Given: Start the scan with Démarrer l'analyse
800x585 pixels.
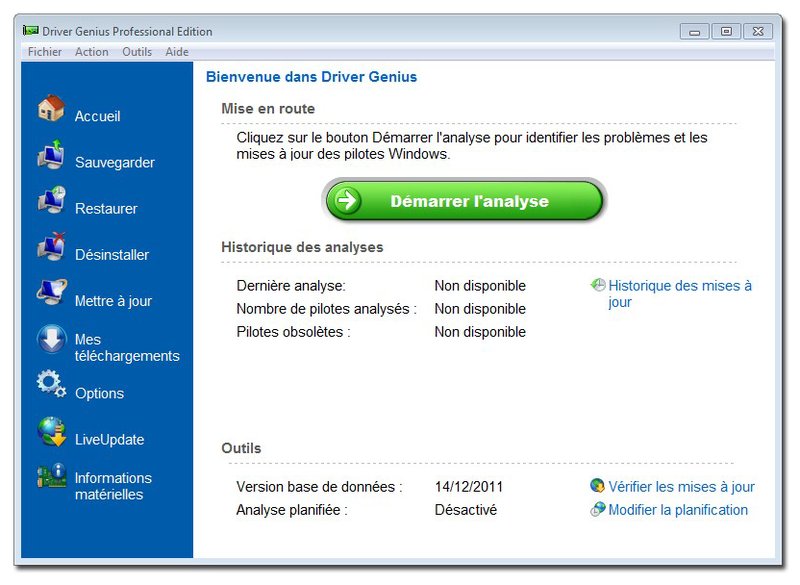Looking at the screenshot, I should (x=463, y=200).
